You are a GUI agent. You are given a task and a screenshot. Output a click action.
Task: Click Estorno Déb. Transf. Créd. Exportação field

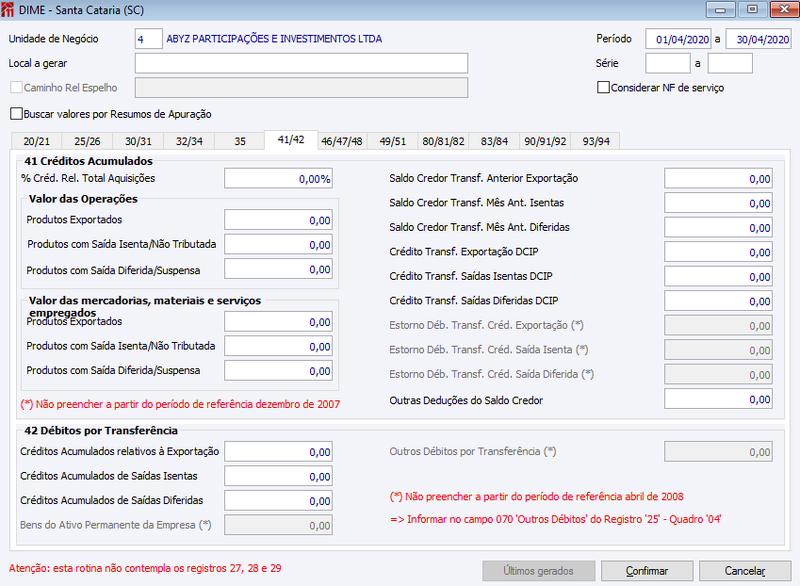(718, 325)
